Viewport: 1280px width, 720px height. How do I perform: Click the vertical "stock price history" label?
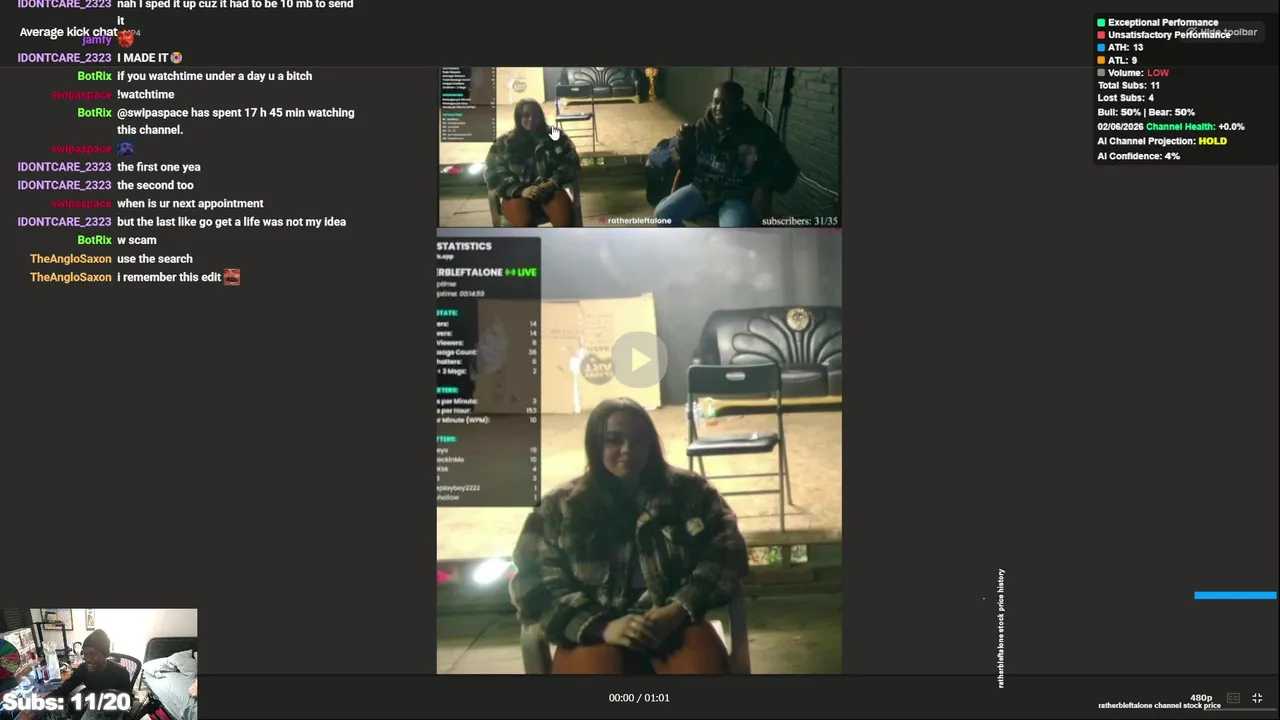click(1001, 628)
